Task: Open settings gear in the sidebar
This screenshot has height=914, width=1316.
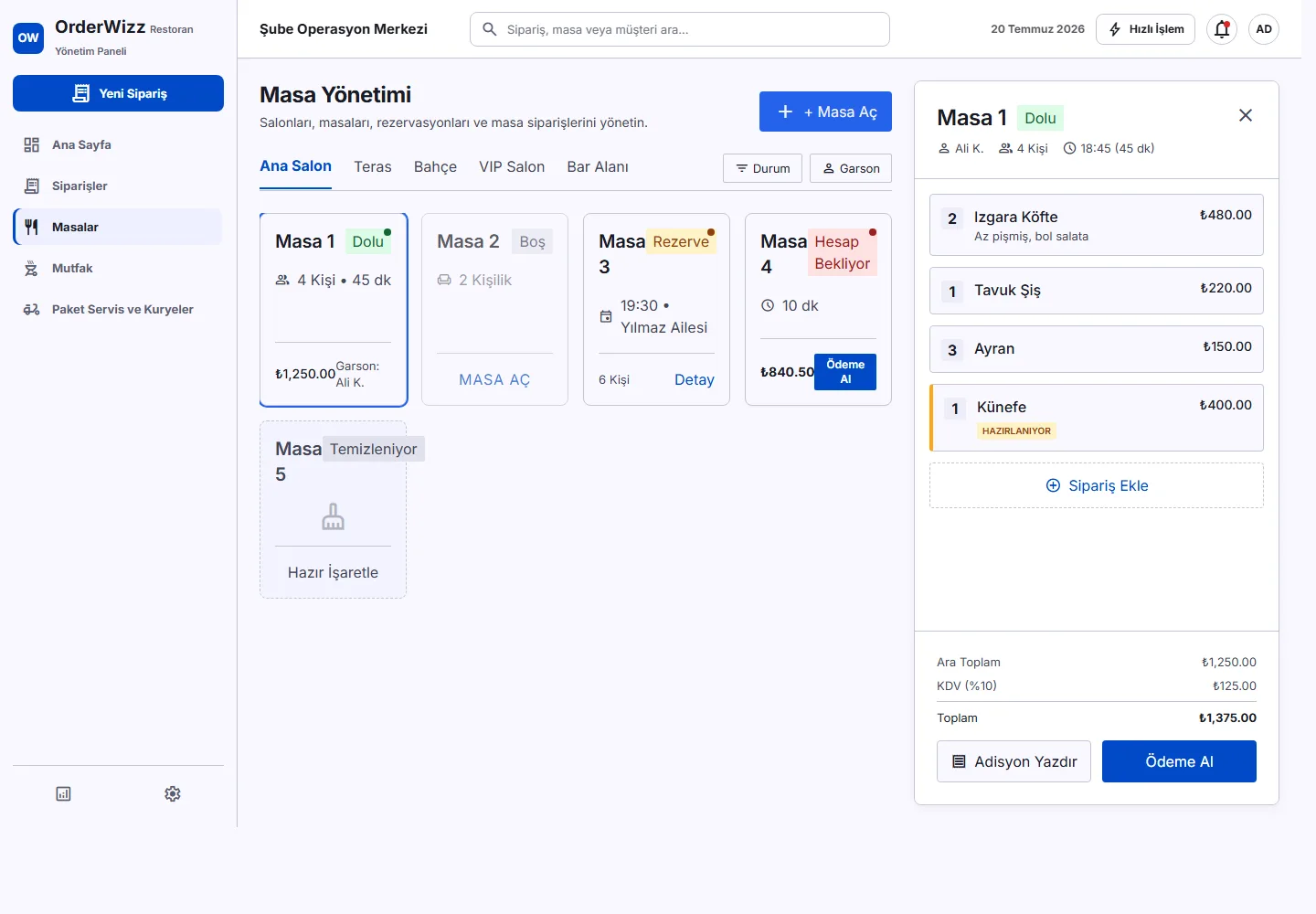Action: point(173,793)
